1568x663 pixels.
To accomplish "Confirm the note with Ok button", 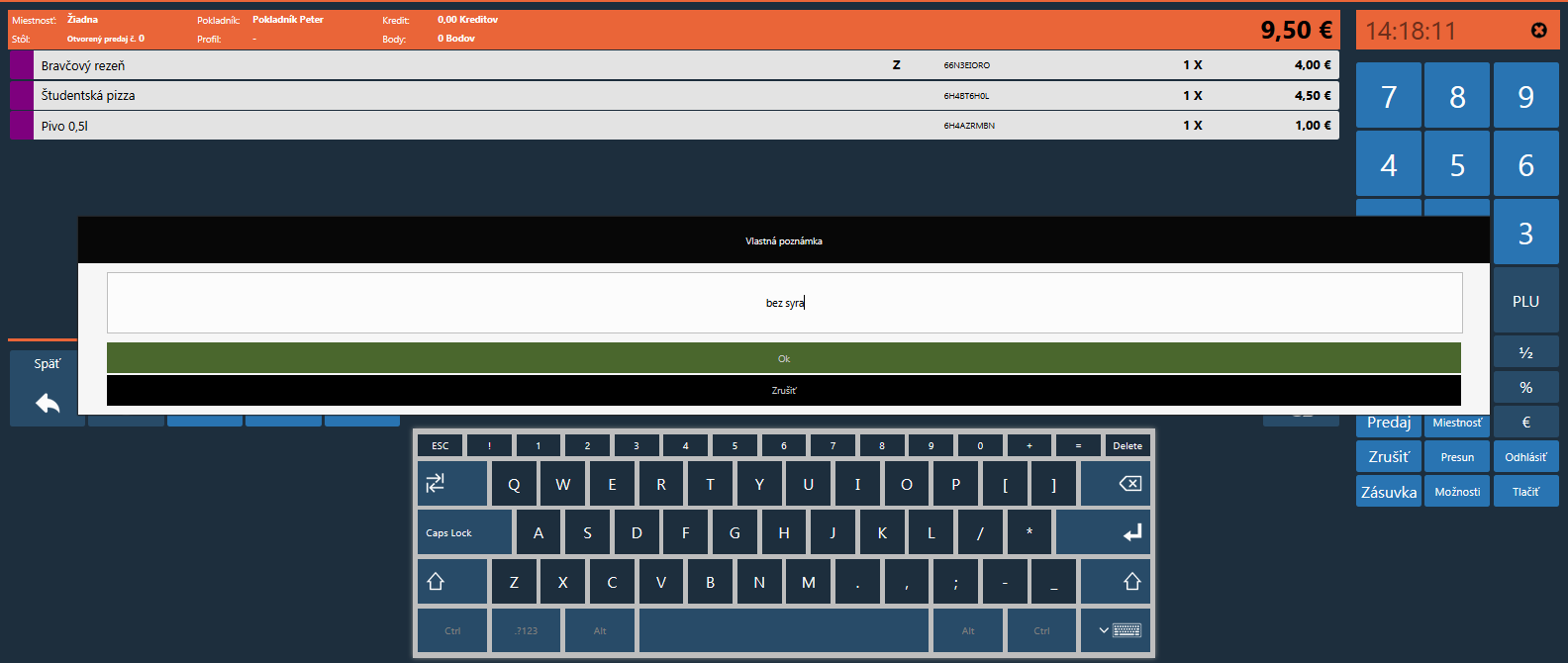I will 783,358.
